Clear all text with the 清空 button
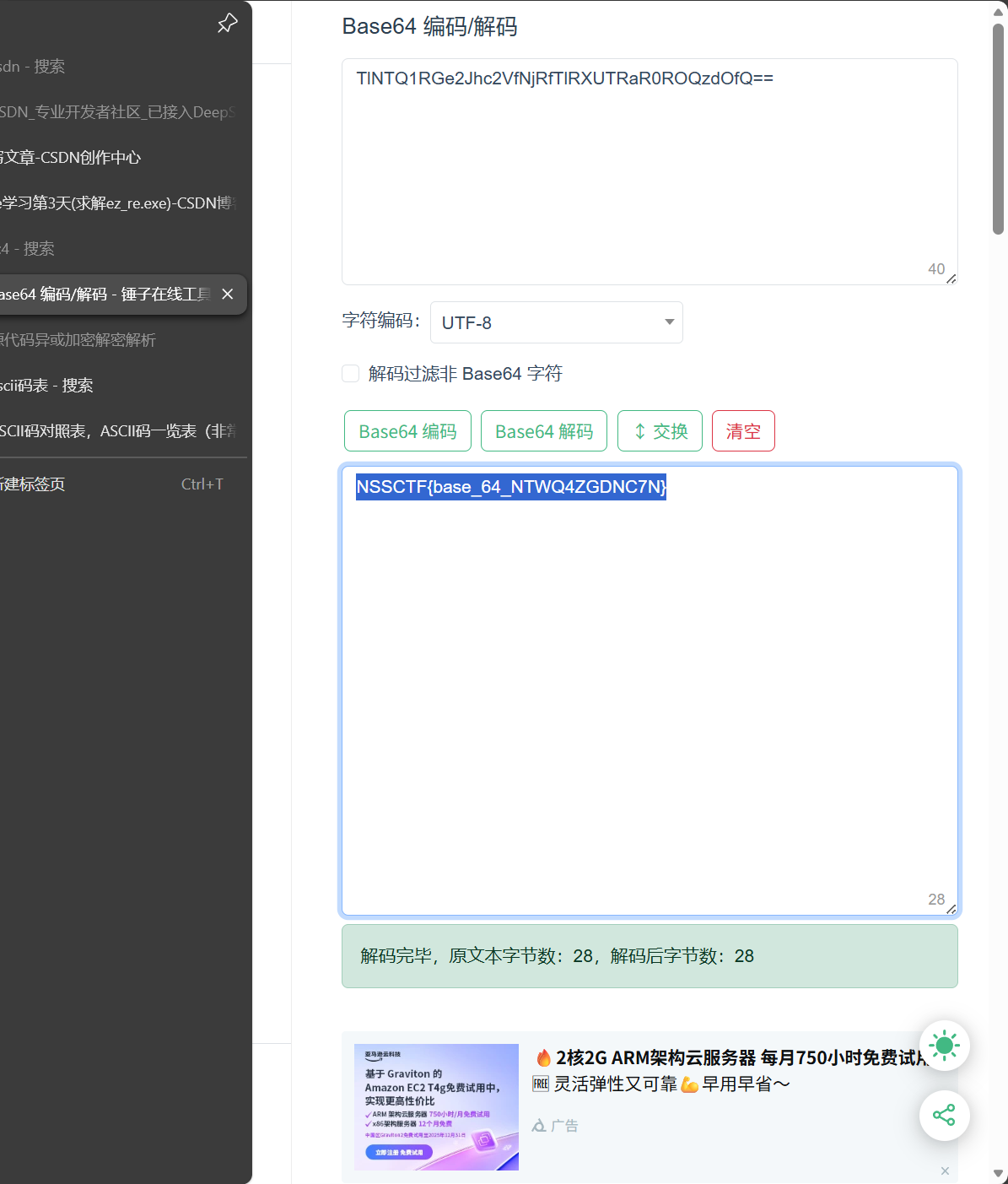 [x=742, y=430]
